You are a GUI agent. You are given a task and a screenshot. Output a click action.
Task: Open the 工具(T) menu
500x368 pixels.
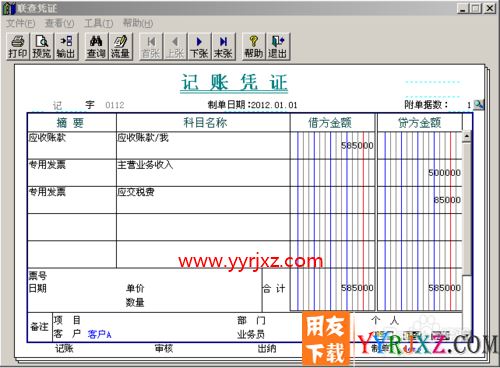click(x=99, y=23)
